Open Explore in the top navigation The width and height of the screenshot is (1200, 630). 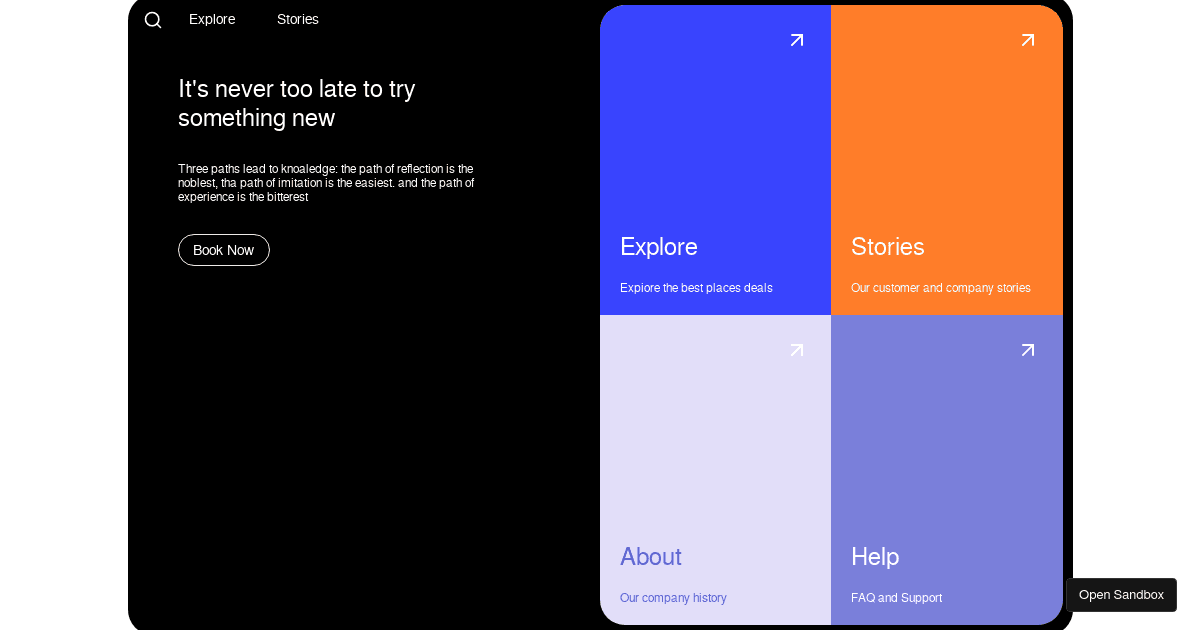(x=212, y=19)
